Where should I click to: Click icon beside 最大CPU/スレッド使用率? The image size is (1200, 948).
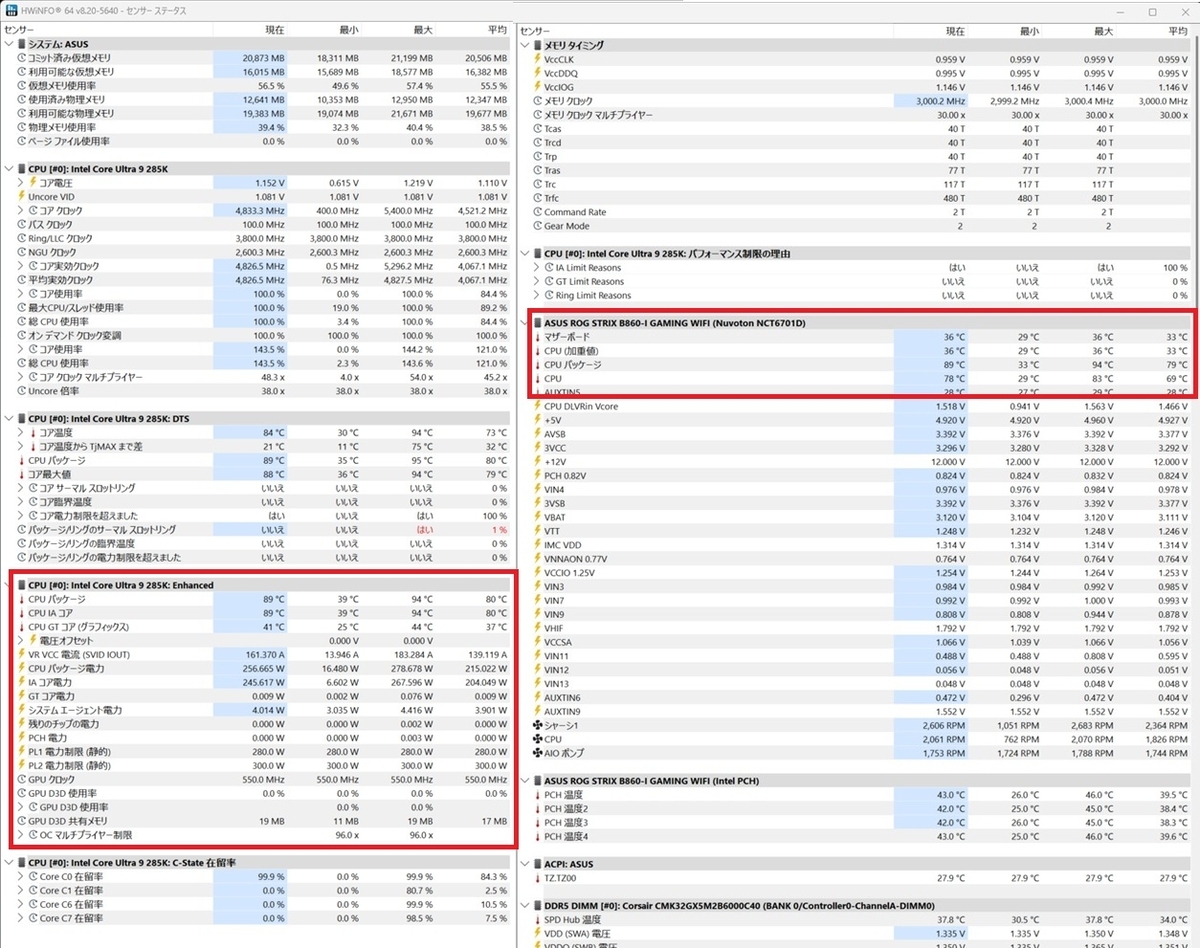tap(22, 308)
